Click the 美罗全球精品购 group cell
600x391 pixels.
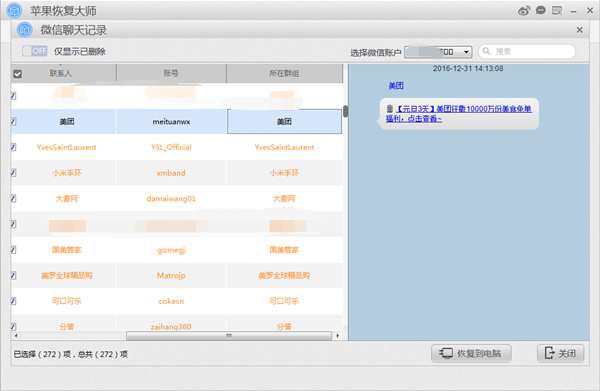click(284, 275)
